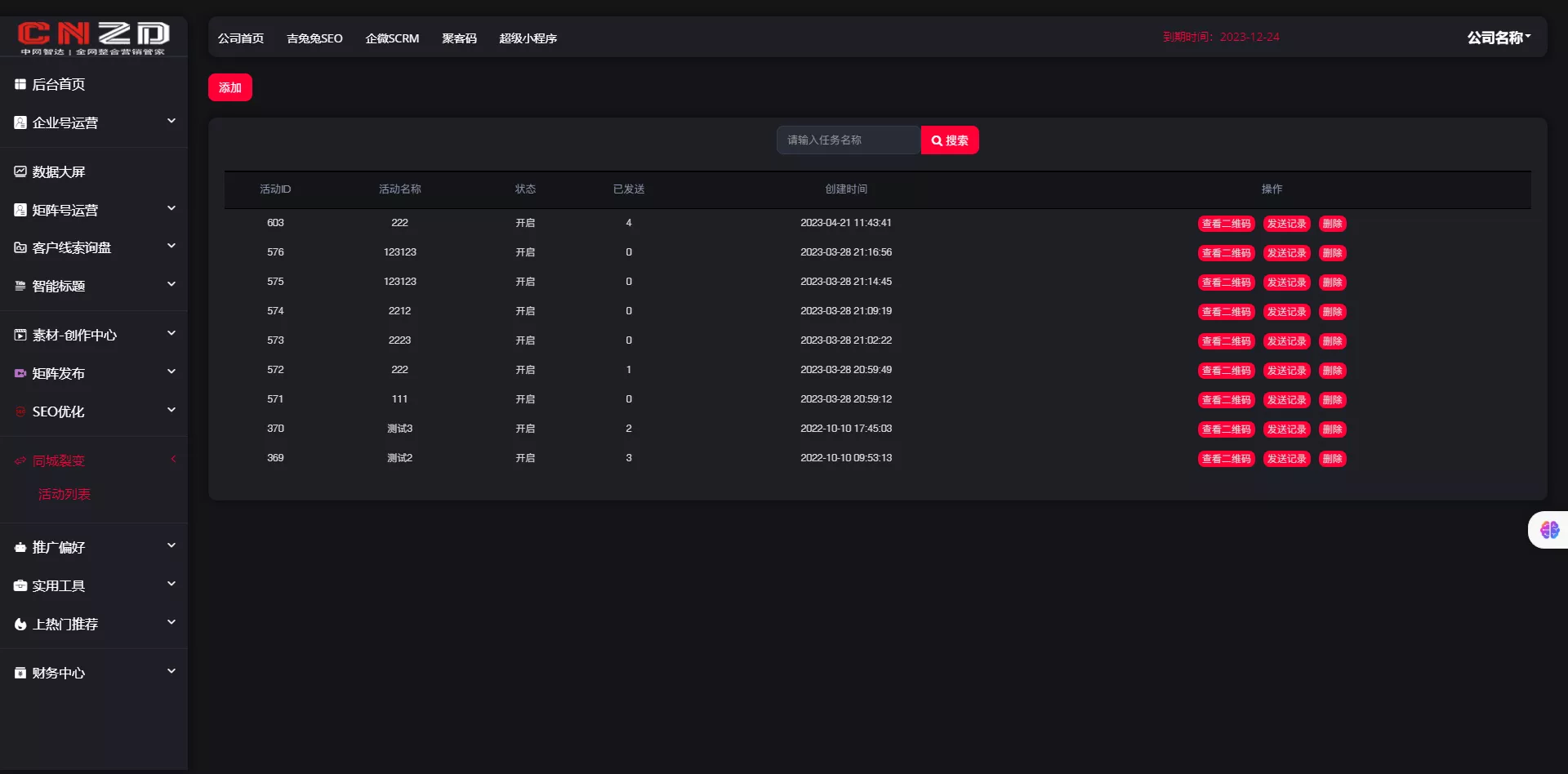
Task: Focus the task name search field
Action: 849,140
